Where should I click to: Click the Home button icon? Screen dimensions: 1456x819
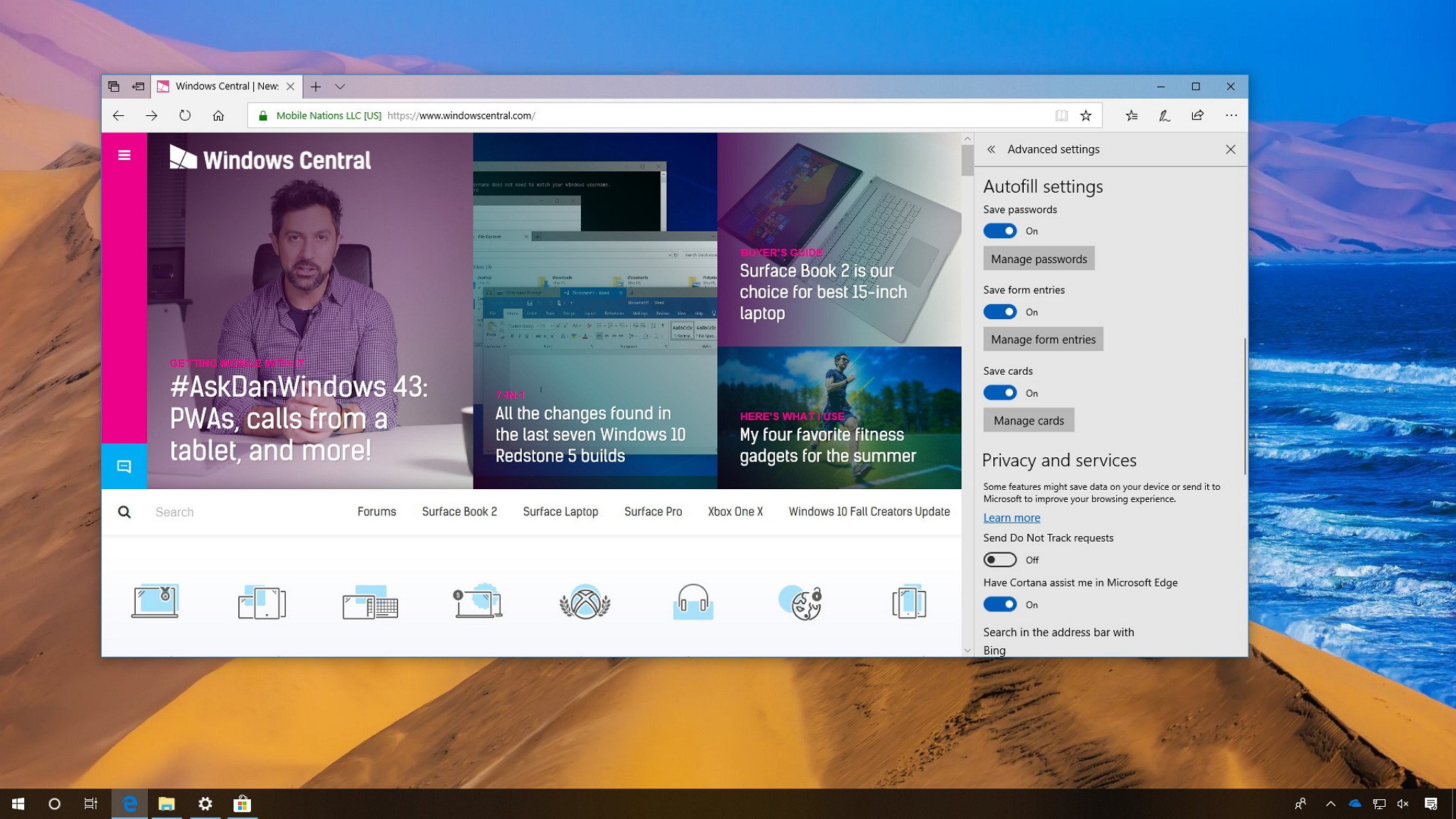[218, 115]
